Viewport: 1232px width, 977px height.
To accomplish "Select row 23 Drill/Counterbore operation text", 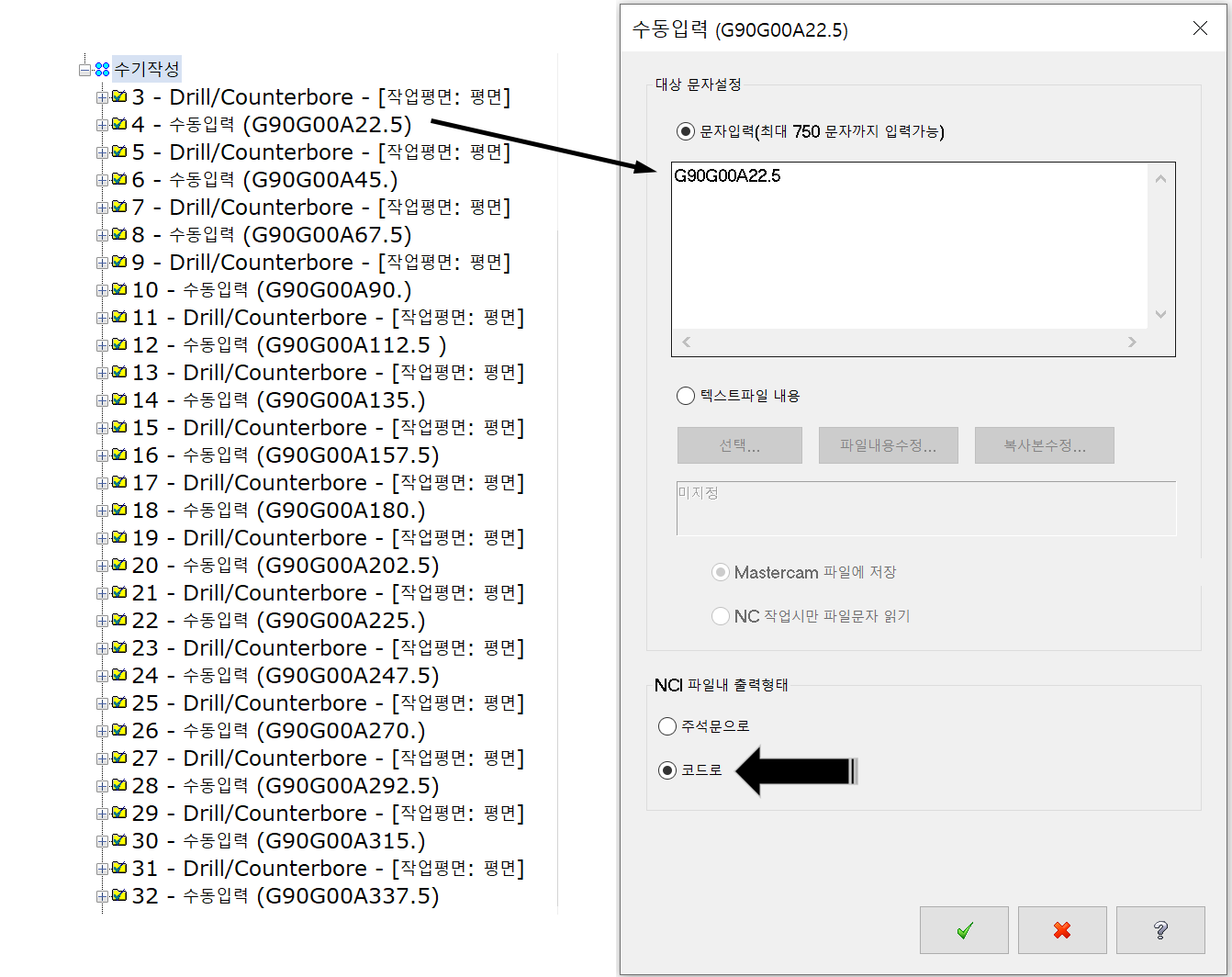I will point(328,647).
